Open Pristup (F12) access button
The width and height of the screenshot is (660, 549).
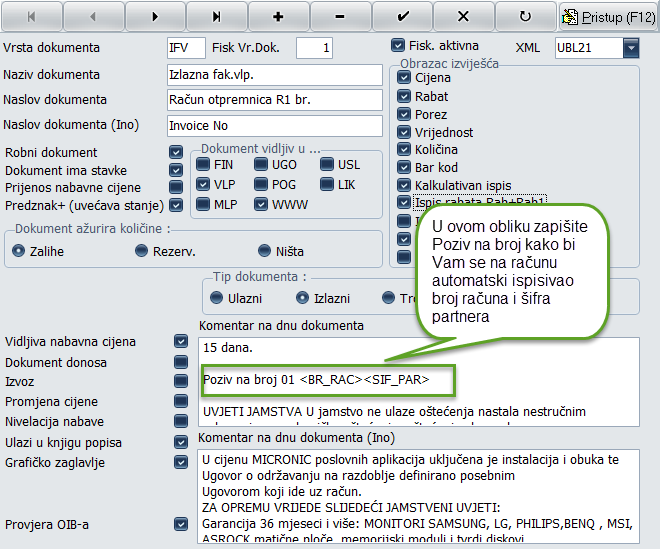(x=607, y=17)
